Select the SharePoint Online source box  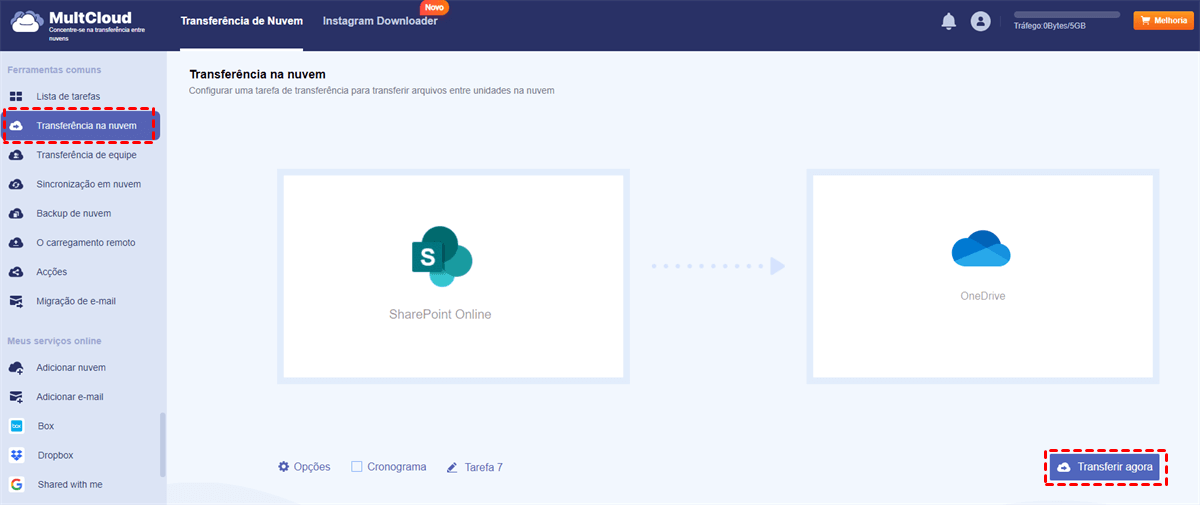pyautogui.click(x=453, y=277)
